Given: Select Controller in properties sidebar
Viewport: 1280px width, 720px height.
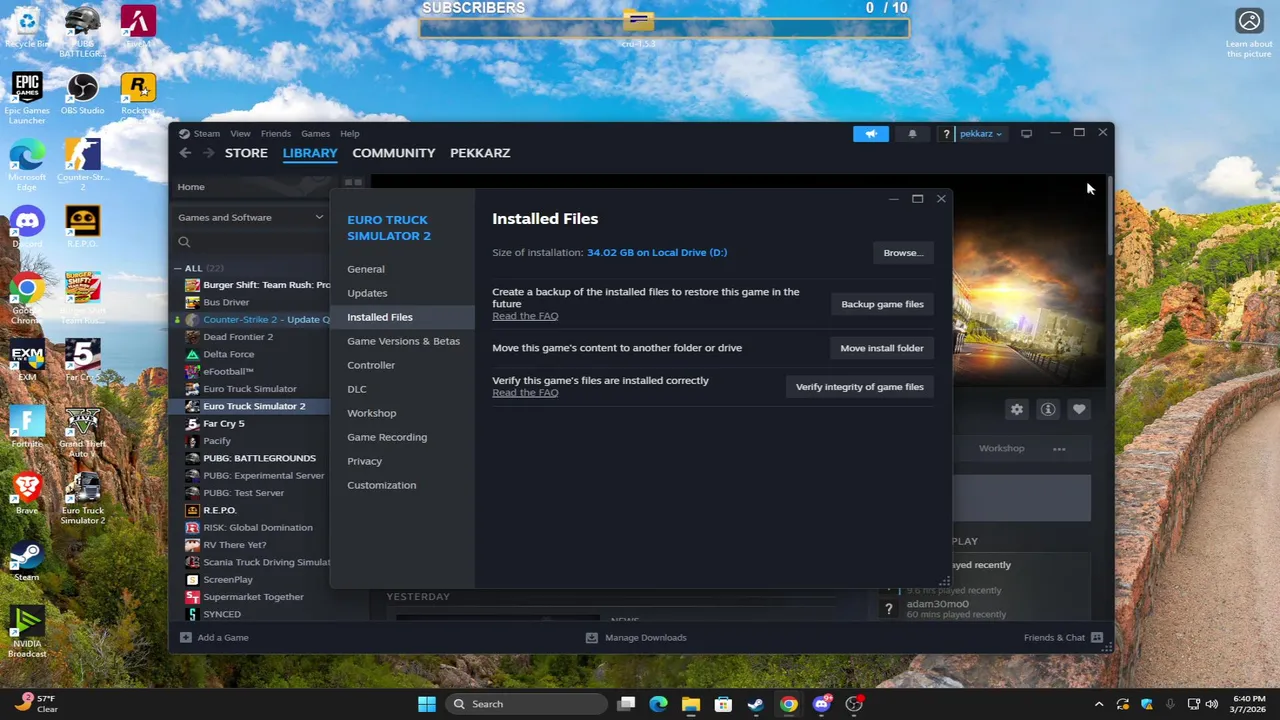Looking at the screenshot, I should click(371, 365).
